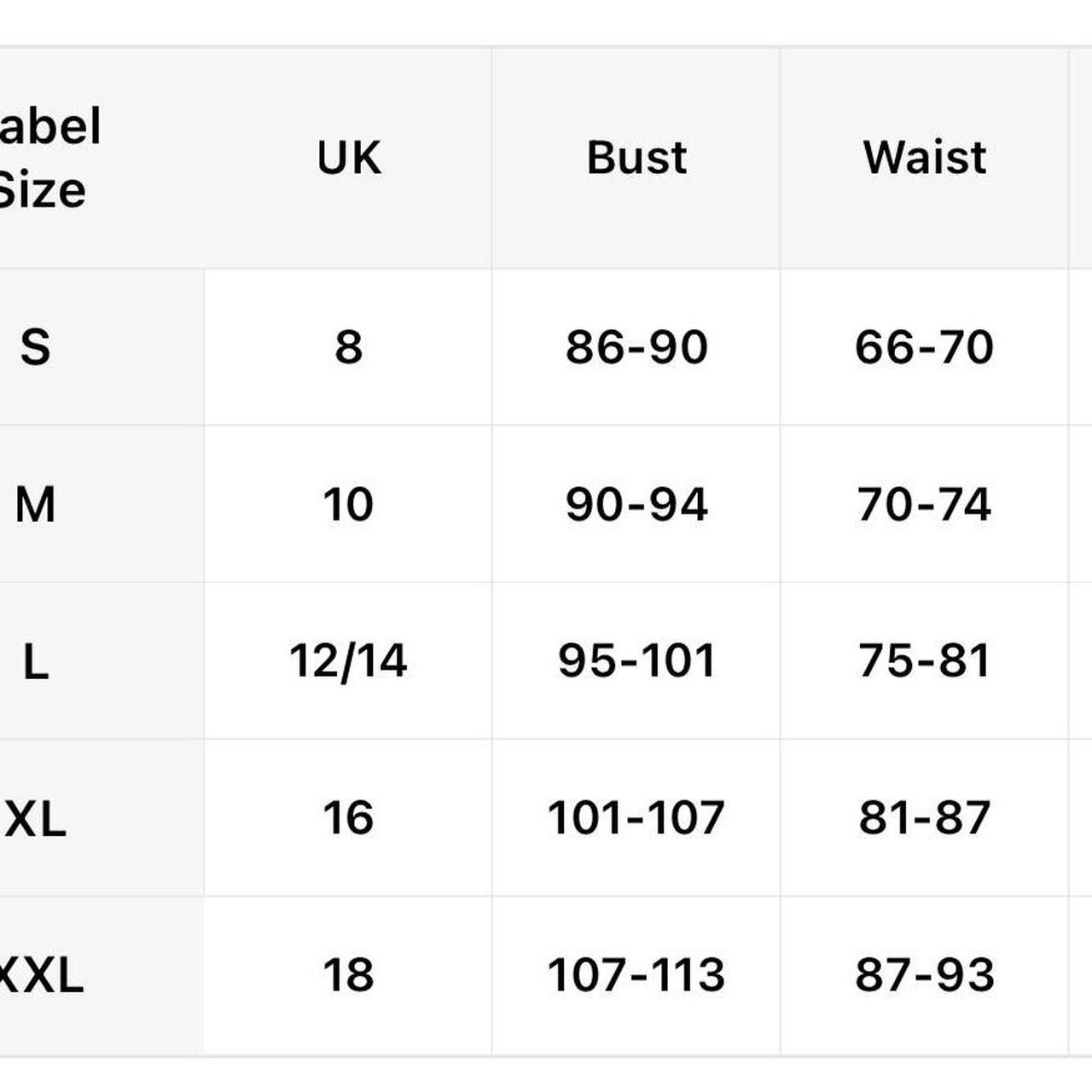Click the bust 86-90 cell
This screenshot has width=1092, height=1092.
[636, 347]
